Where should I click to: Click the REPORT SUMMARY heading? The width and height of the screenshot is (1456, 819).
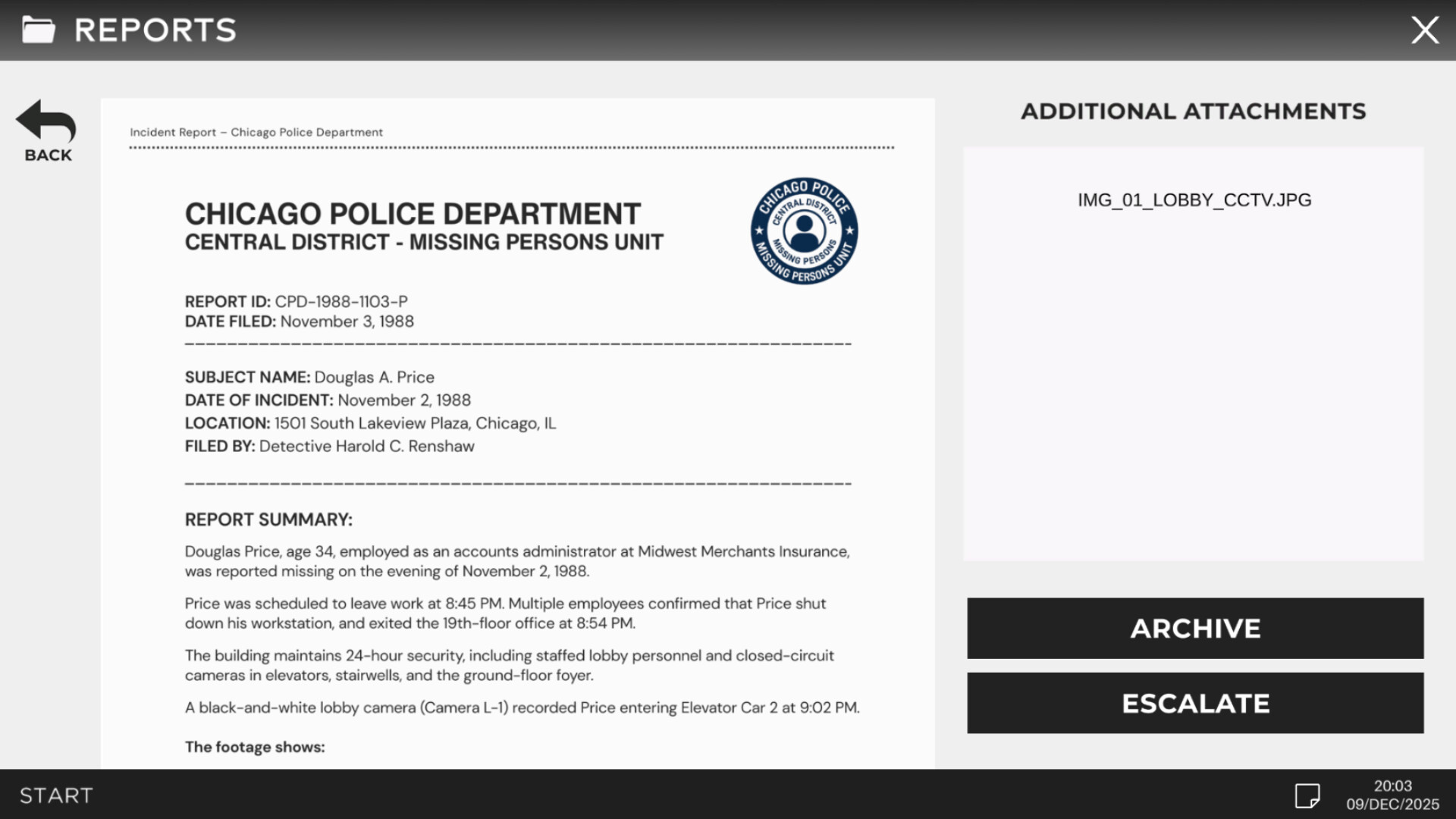(x=268, y=519)
